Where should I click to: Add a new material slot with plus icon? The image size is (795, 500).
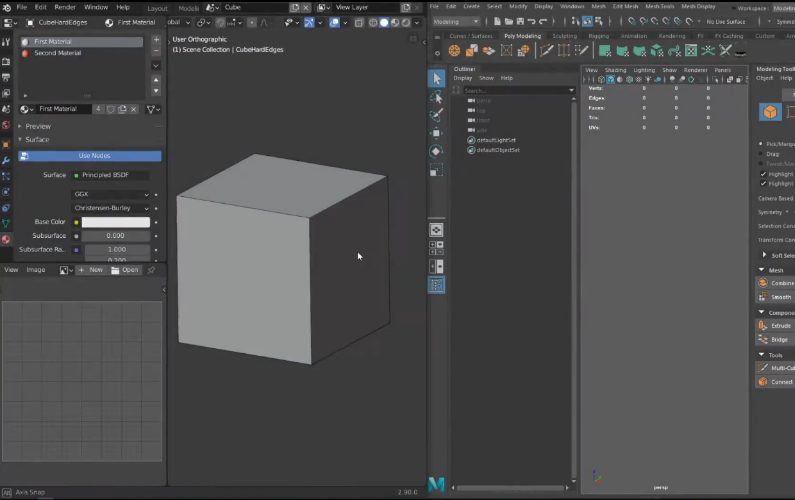156,40
